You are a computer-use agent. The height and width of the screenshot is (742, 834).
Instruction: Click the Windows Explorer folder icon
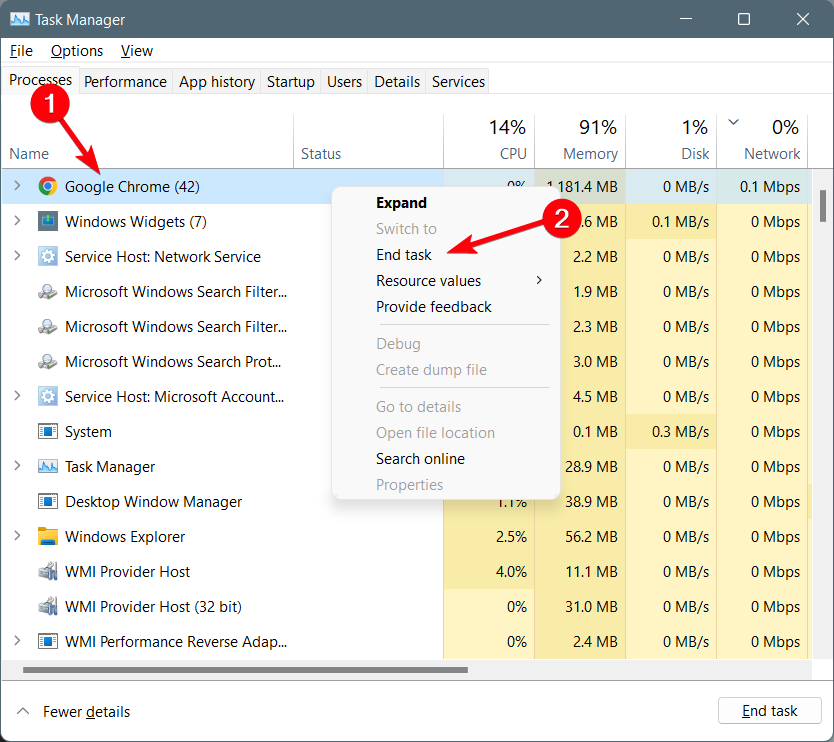click(x=48, y=536)
